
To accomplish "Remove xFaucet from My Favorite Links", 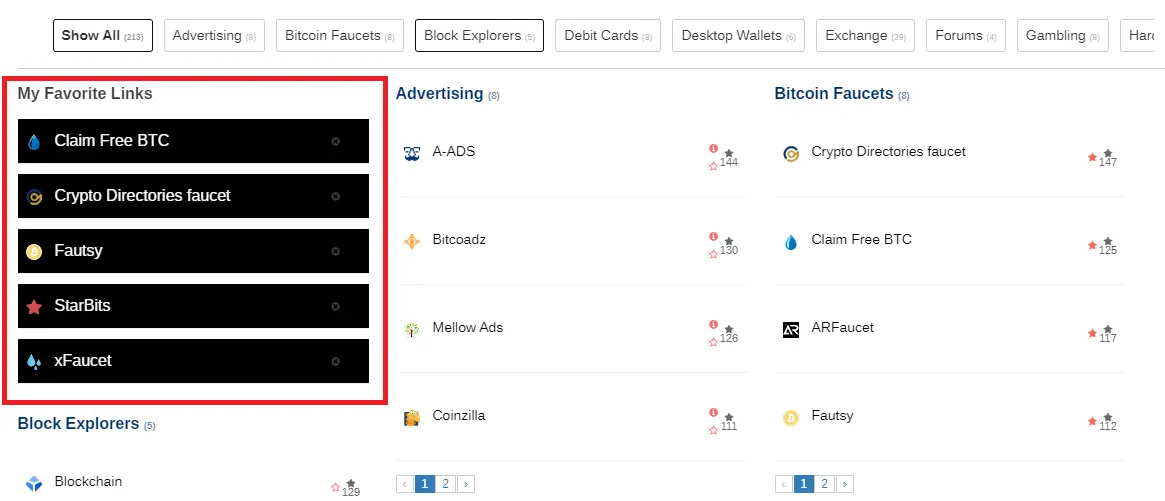I will [x=335, y=361].
